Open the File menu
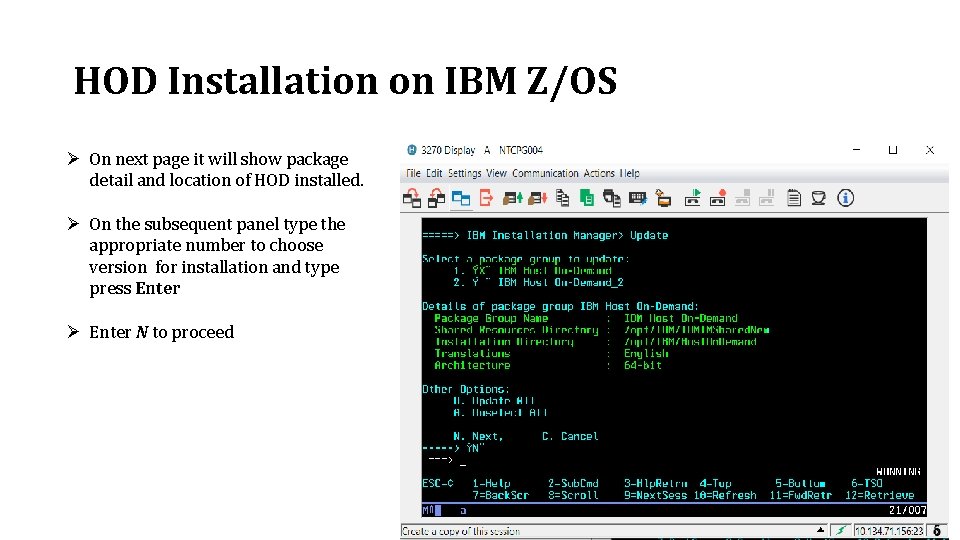Screen dimensions: 960x540 (413, 173)
